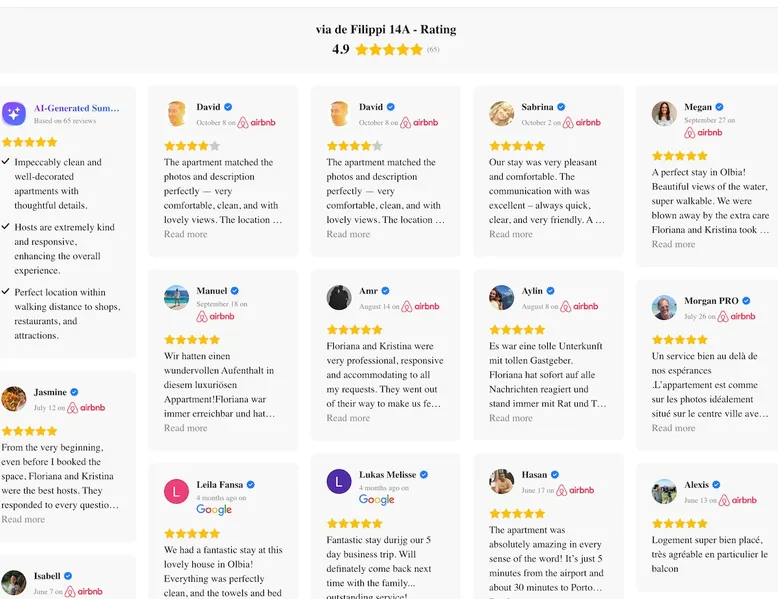Screen dimensions: 778x599
Task: Open Aylin's reviewer name link
Action: (532, 291)
